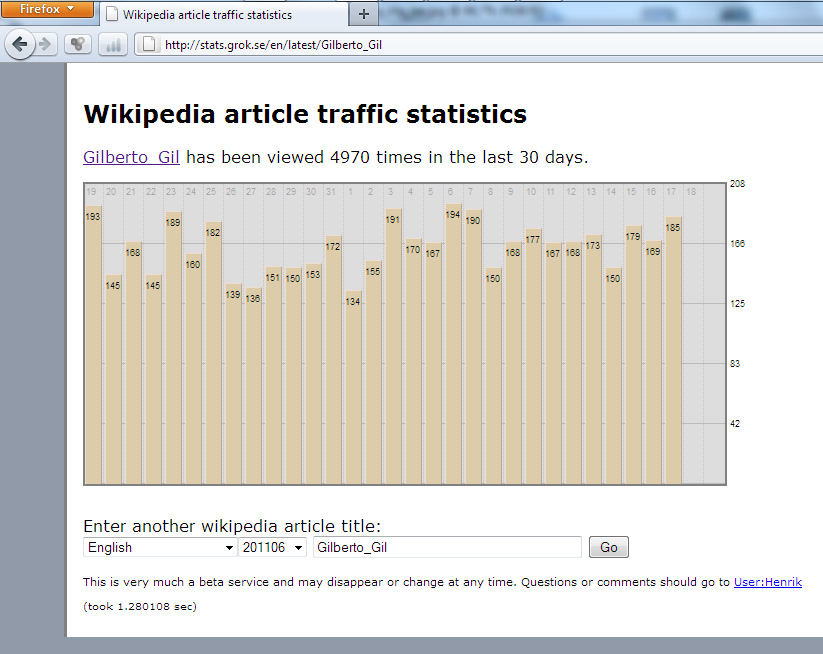The image size is (823, 654).
Task: Click the browser Forward arrow button
Action: coord(45,44)
